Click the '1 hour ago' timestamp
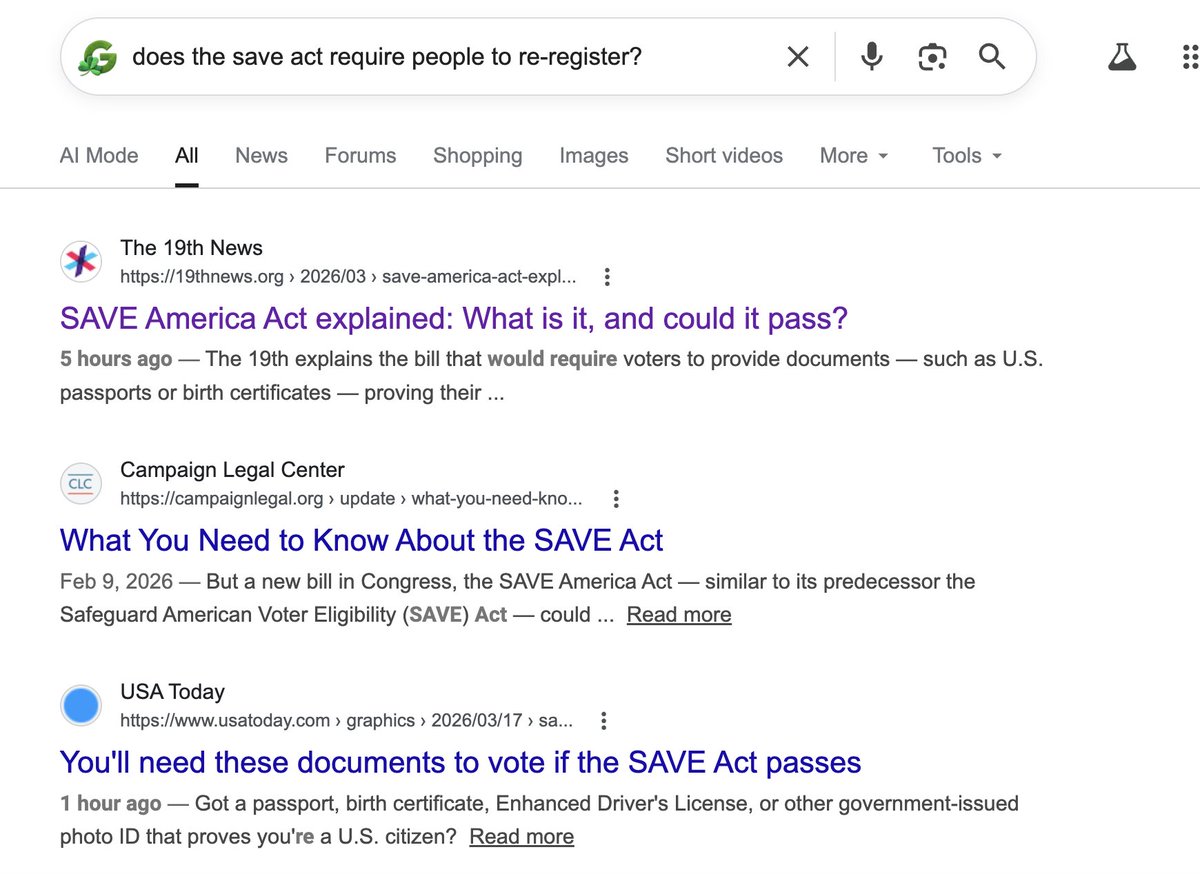1200x874 pixels. tap(110, 803)
